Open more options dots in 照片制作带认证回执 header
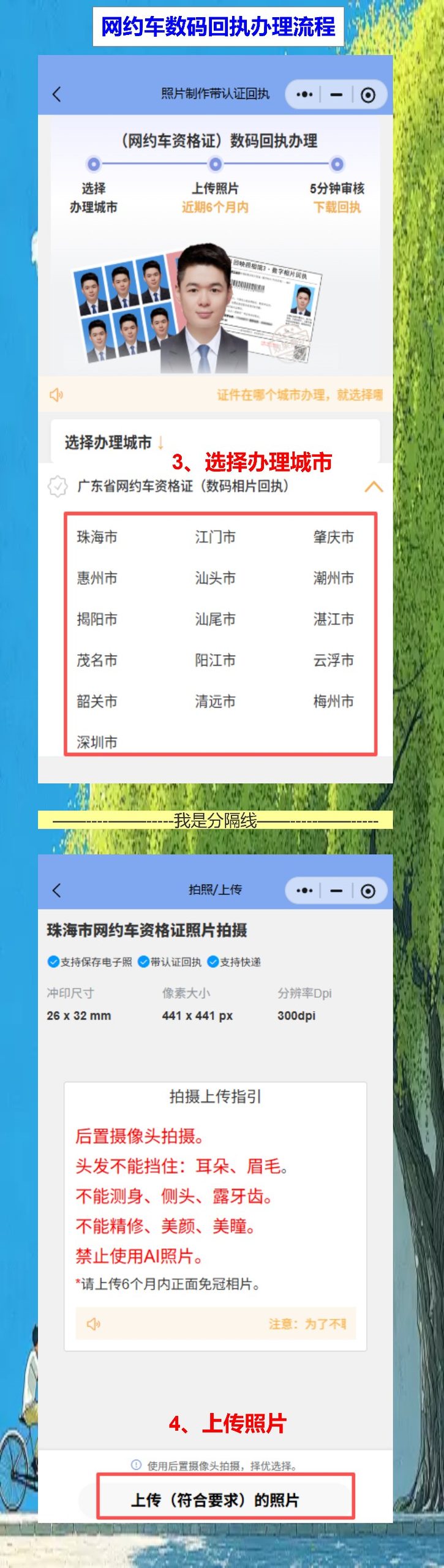Viewport: 444px width, 1568px height. point(304,94)
